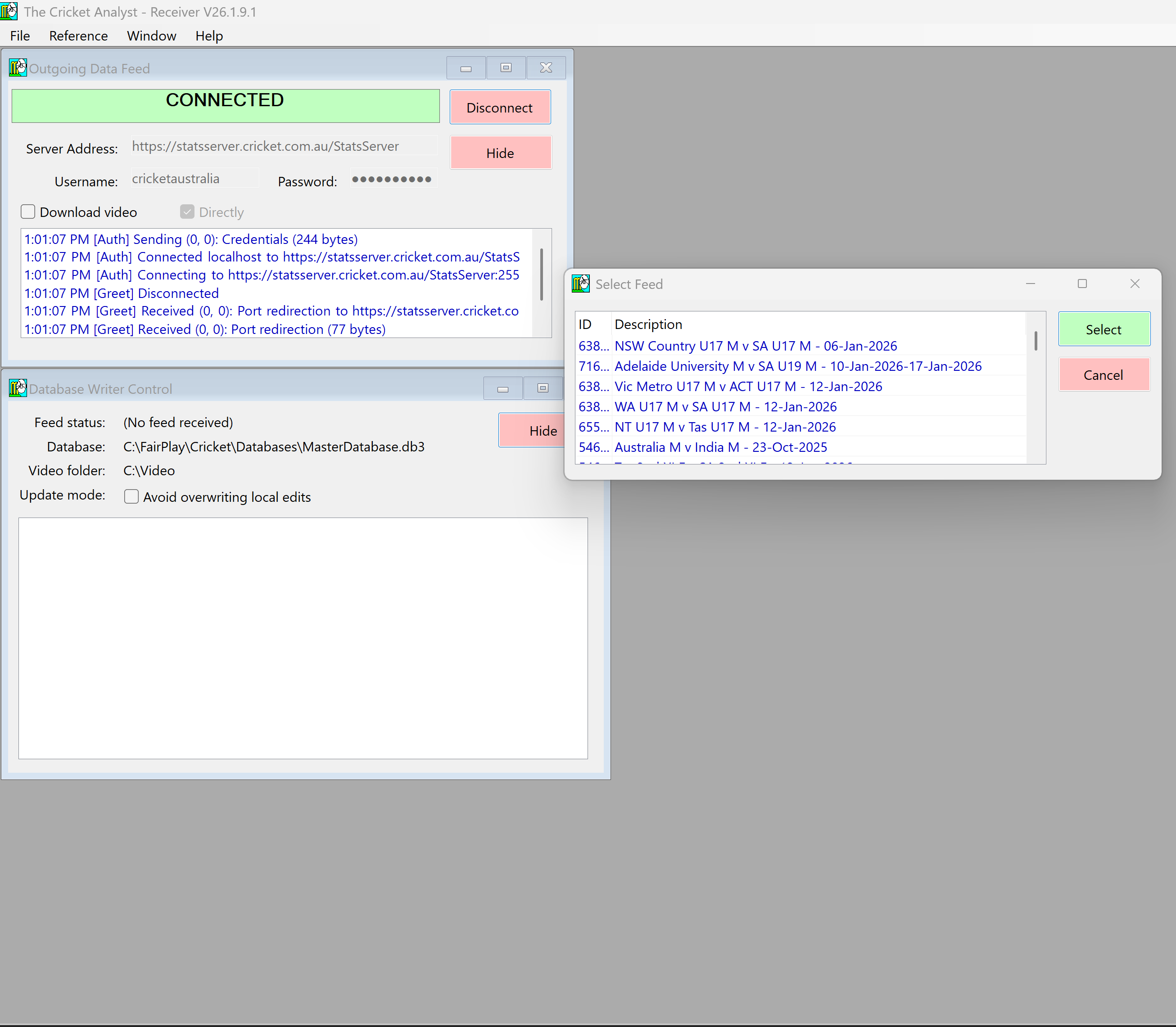The image size is (1176, 1027).
Task: Select WA U17 M v SA U17 M feed
Action: pos(801,406)
